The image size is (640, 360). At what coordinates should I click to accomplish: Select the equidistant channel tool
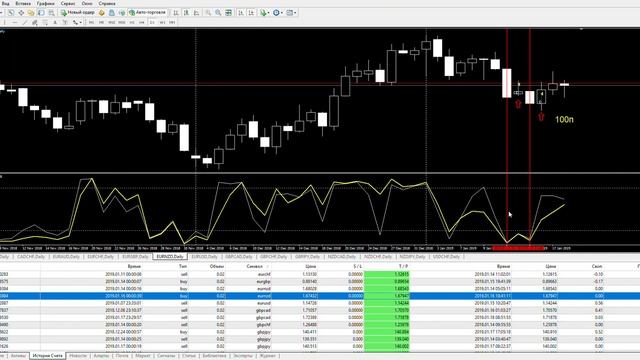pyautogui.click(x=35, y=22)
